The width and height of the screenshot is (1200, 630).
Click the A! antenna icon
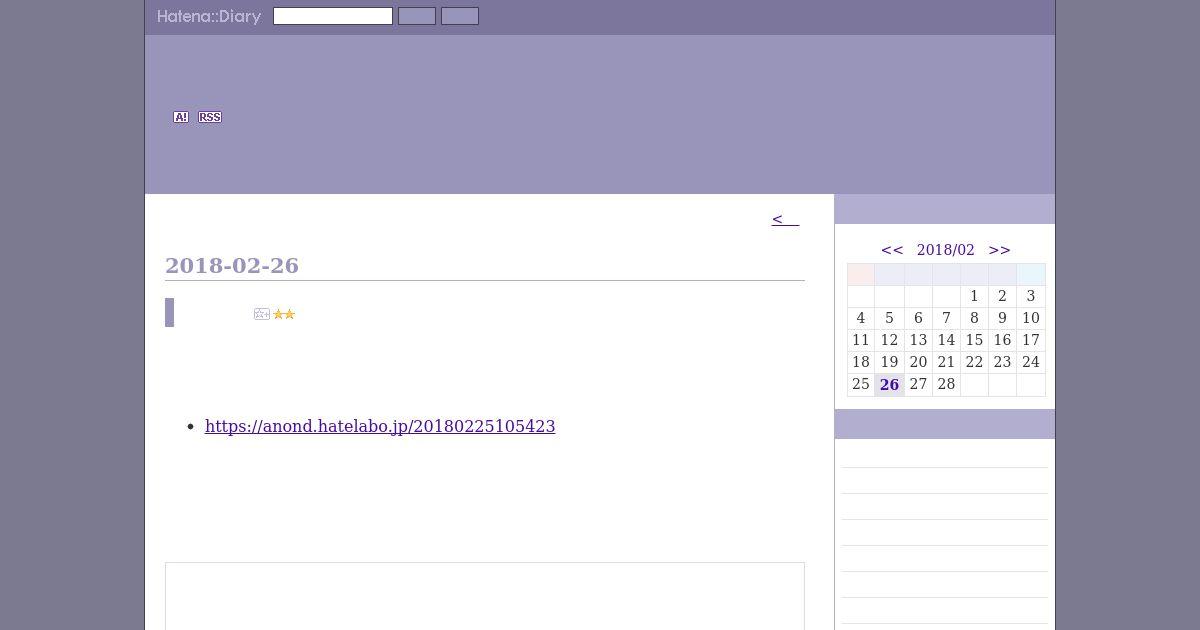(x=181, y=117)
